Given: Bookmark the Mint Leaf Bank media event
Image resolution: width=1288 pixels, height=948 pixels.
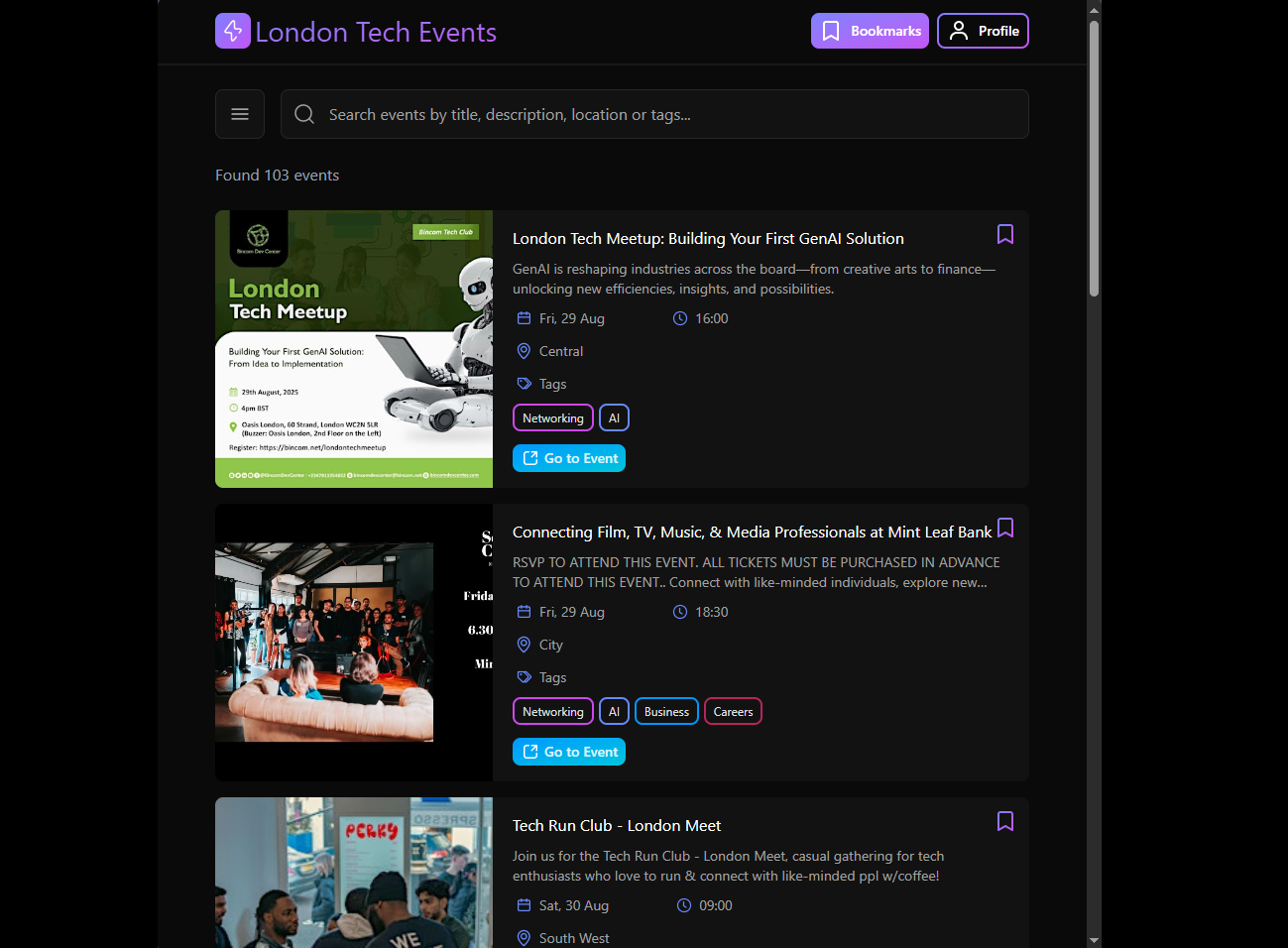Looking at the screenshot, I should pos(1004,528).
